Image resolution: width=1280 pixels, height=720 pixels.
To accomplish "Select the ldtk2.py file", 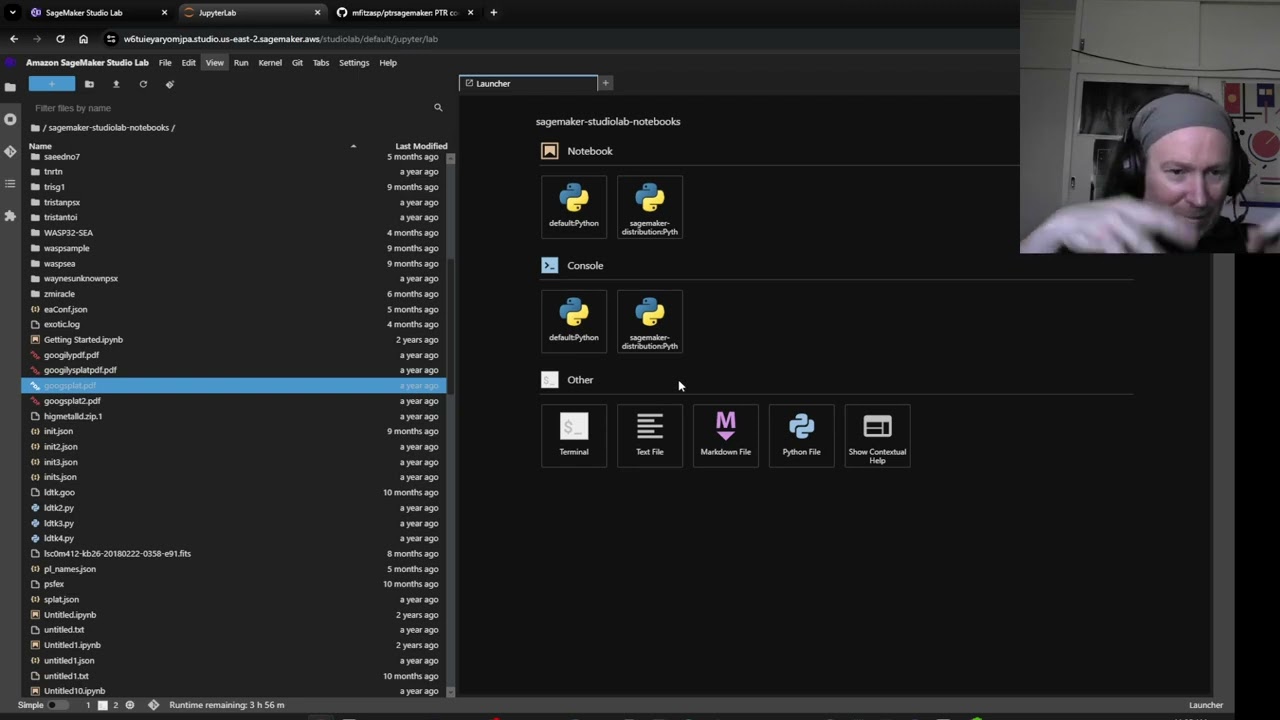I will coord(234,508).
